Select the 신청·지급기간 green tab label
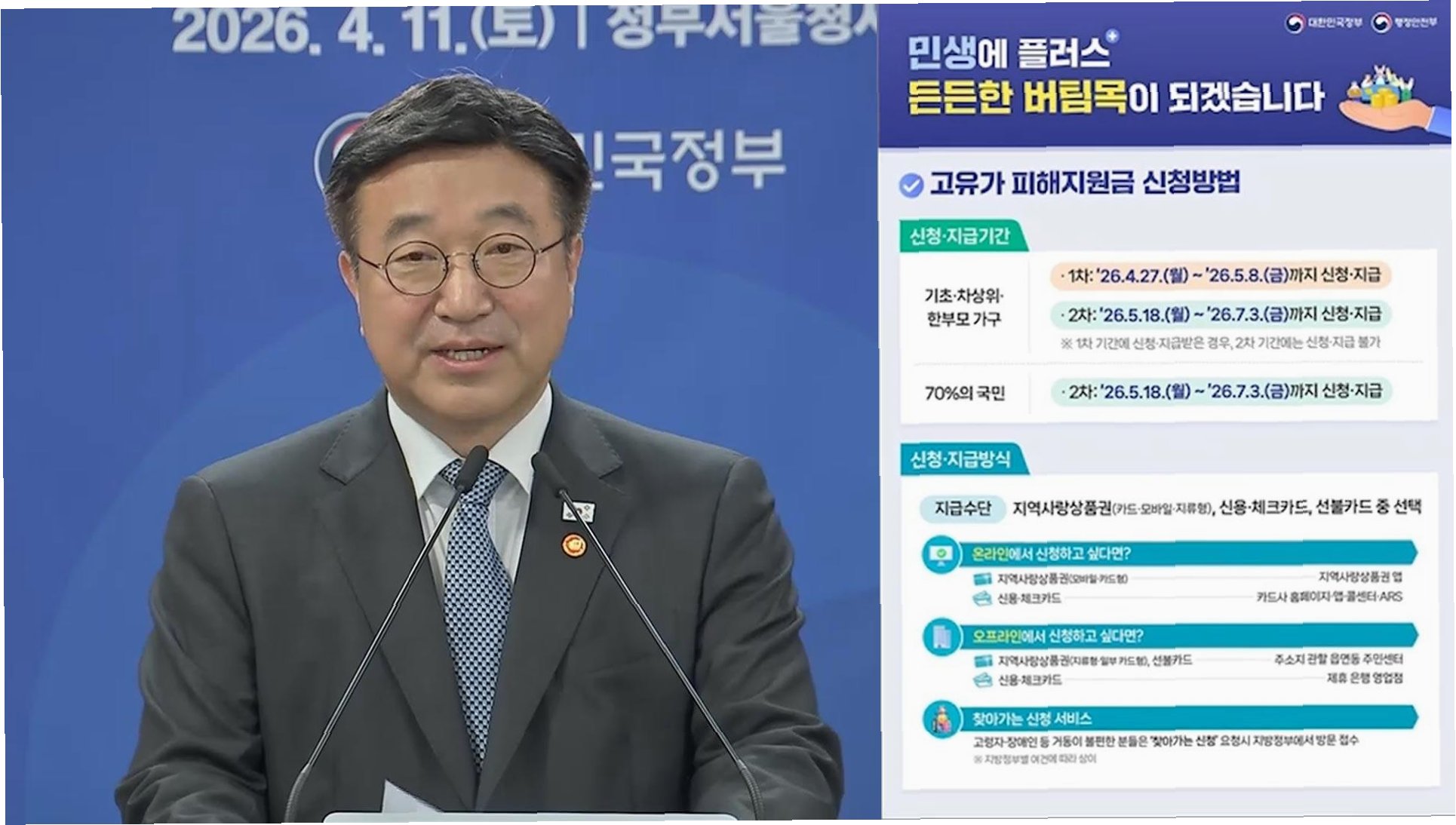 click(x=960, y=236)
